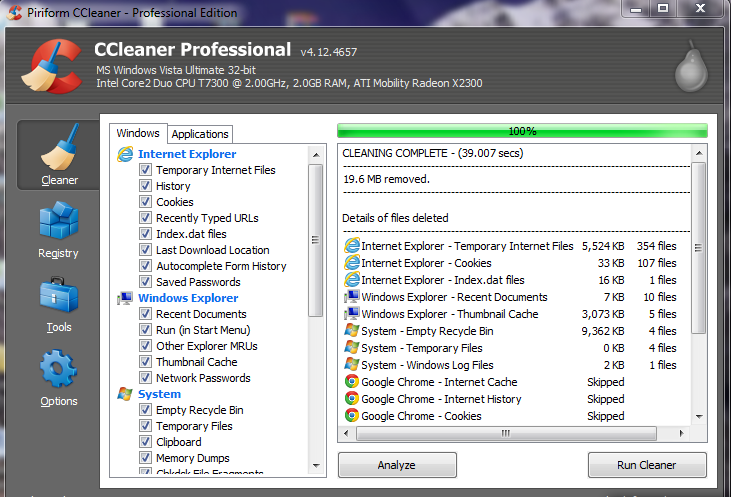Click 'Last Download Location' option label
Image resolution: width=731 pixels, height=497 pixels.
tap(213, 250)
